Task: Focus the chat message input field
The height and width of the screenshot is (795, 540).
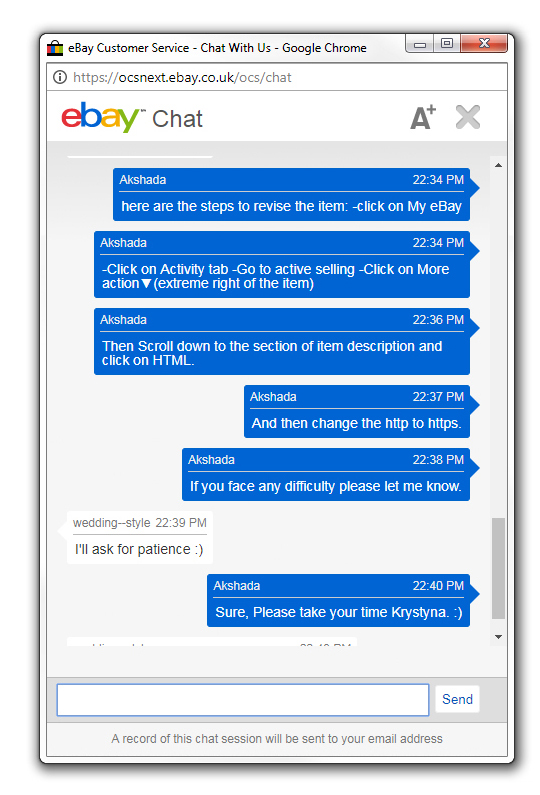Action: [x=243, y=700]
